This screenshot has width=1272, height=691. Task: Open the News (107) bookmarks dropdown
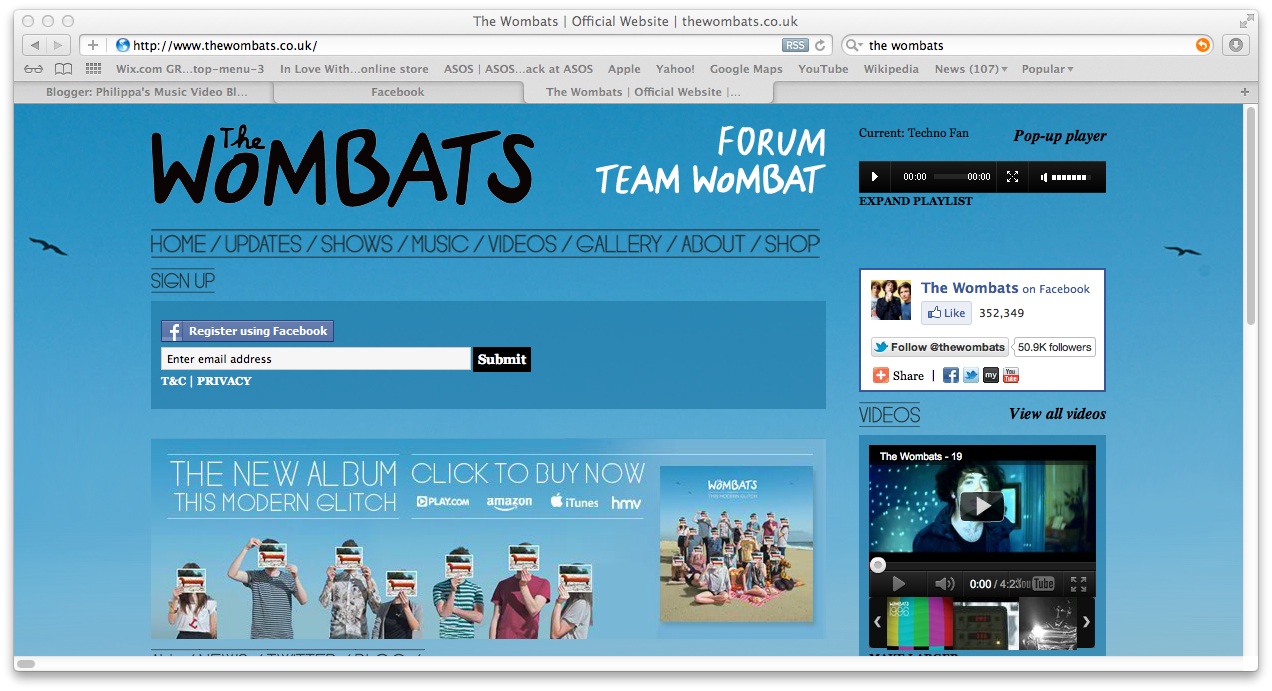click(x=971, y=69)
